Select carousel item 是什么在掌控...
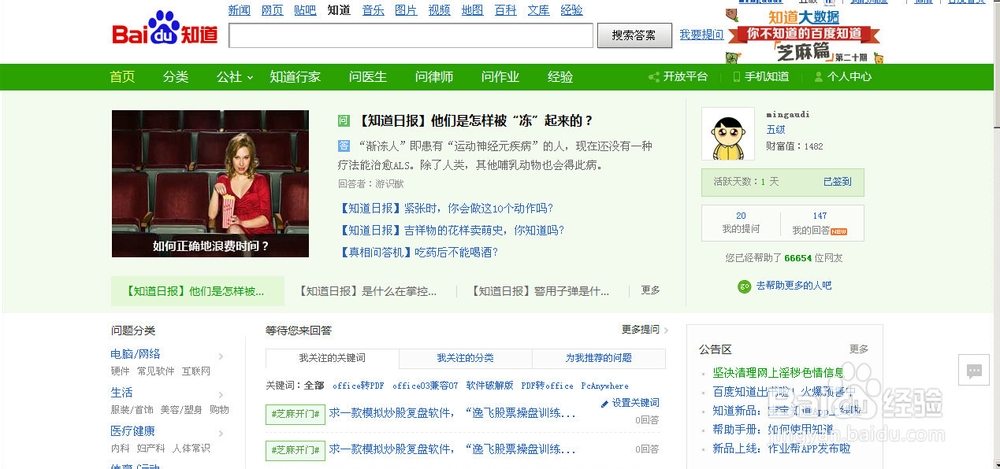 tap(368, 291)
